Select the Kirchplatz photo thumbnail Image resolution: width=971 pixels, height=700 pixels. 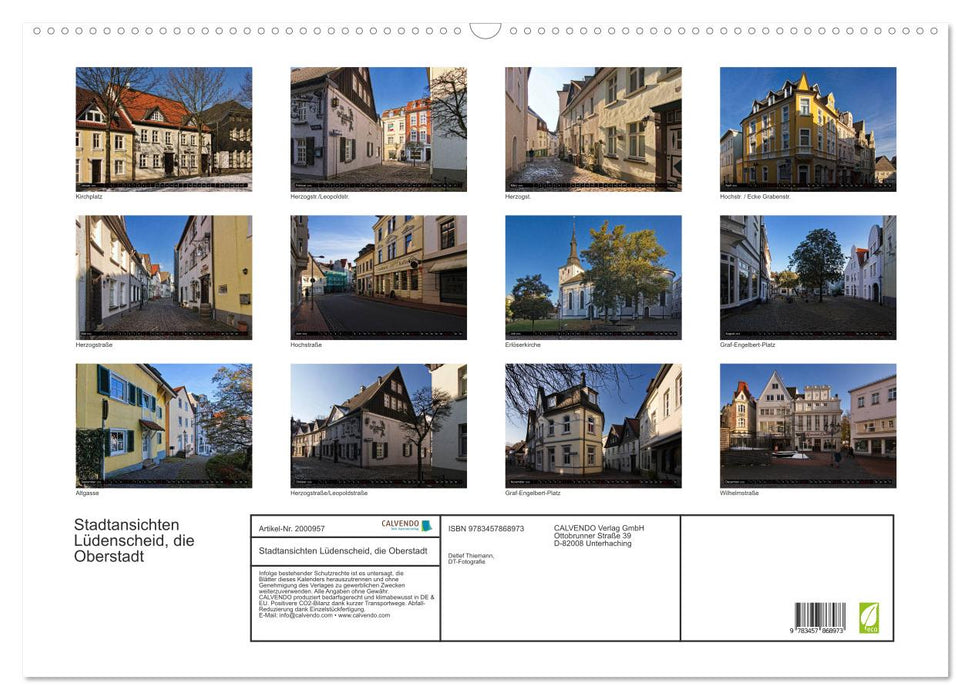(x=163, y=128)
